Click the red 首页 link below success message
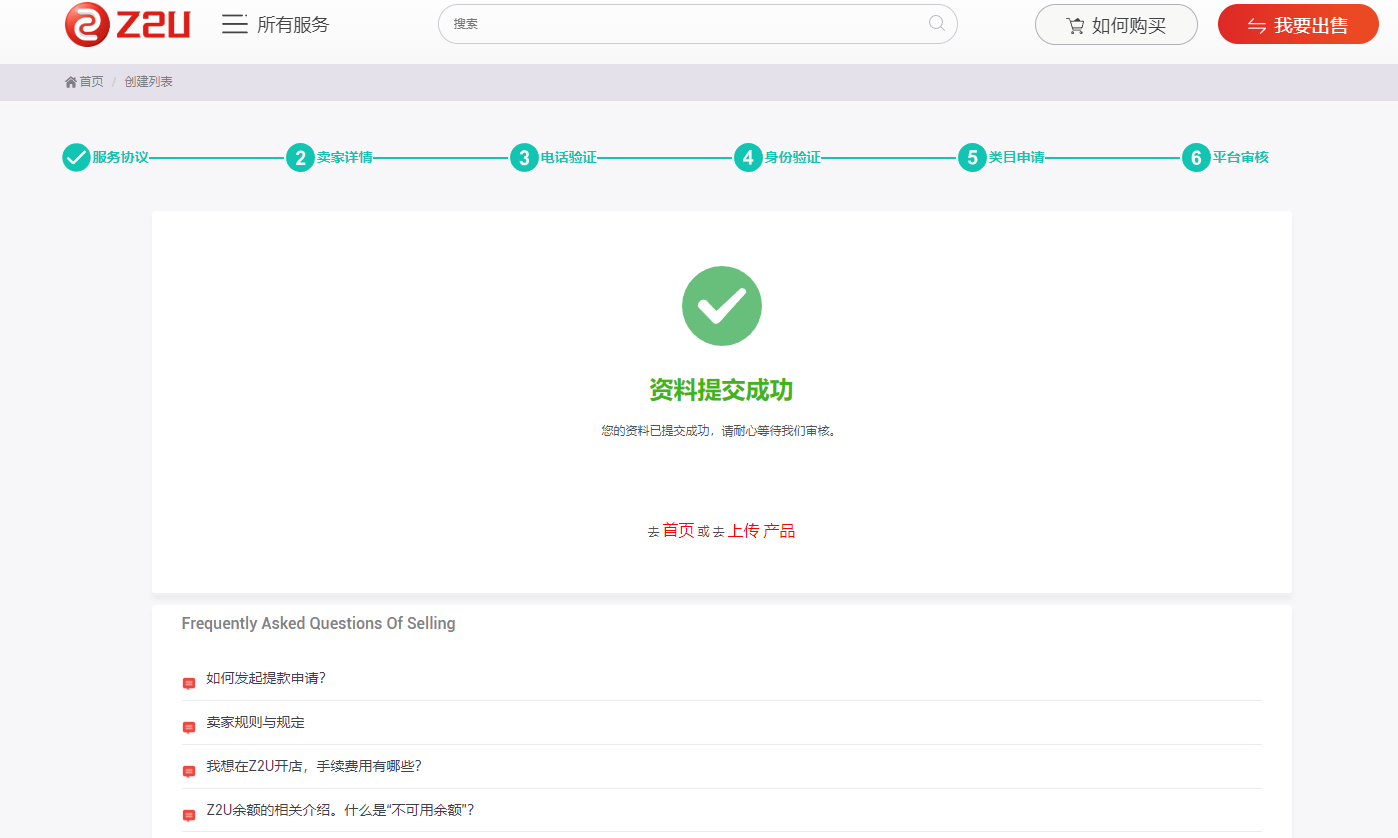Screen dimensions: 1398x838 [x=678, y=531]
